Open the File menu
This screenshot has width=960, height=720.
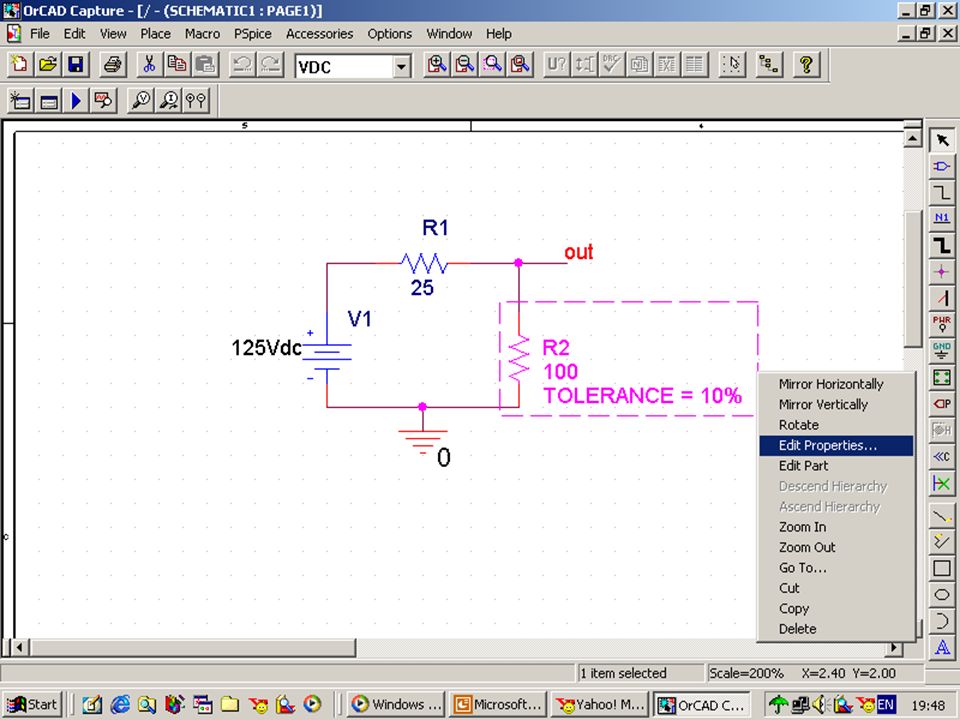[x=40, y=34]
